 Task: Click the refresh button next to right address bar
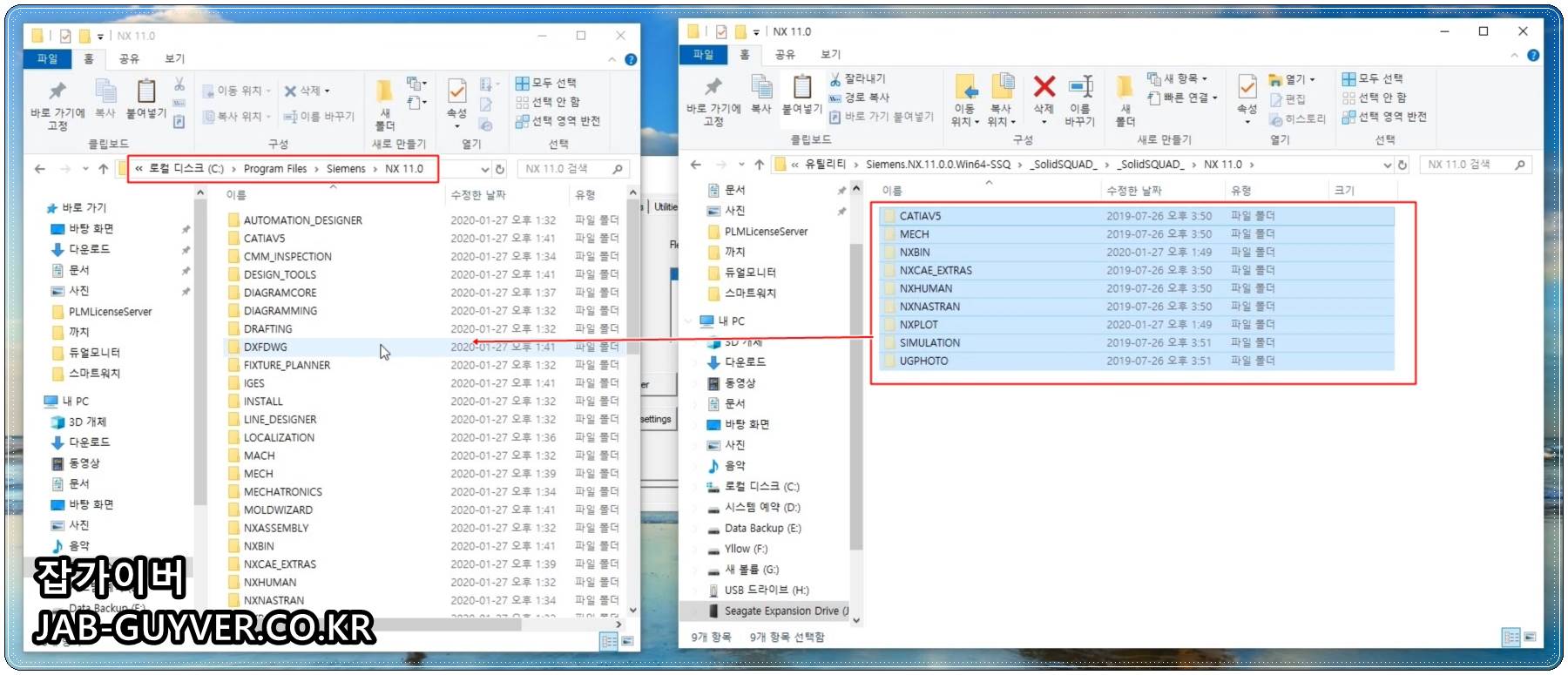[1402, 165]
